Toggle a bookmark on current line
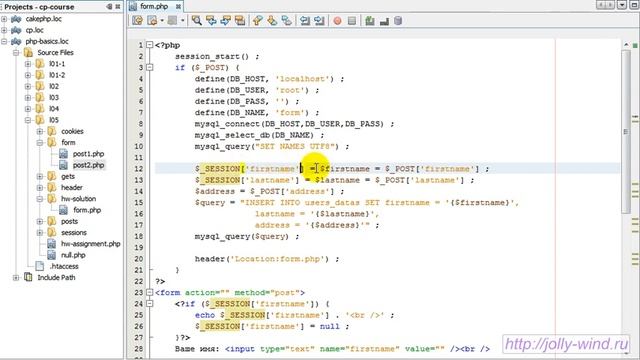 287,20
